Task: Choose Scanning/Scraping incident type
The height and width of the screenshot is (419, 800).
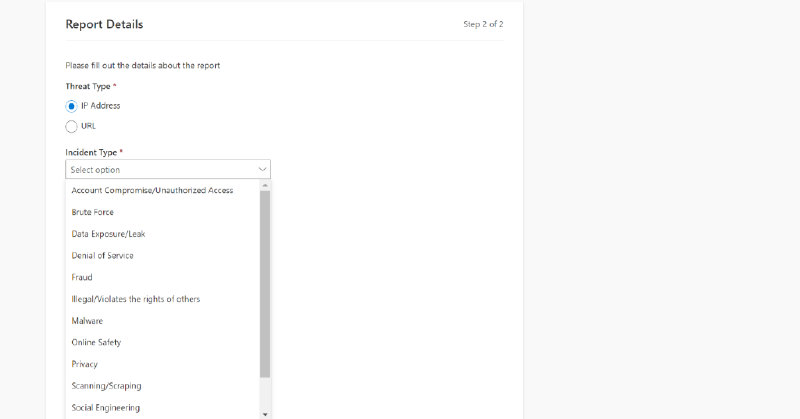Action: [106, 386]
